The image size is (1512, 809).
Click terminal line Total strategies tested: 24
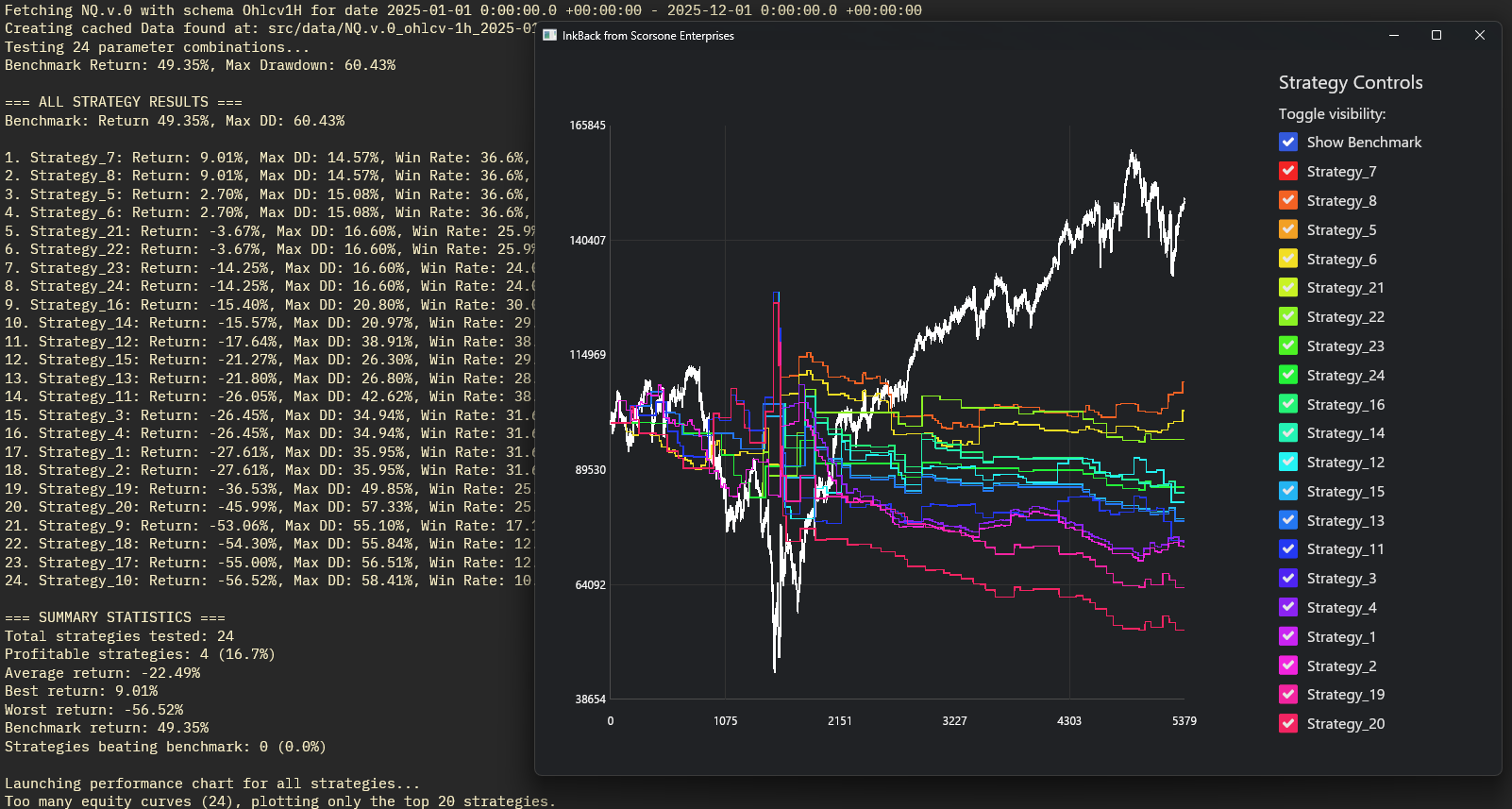click(x=119, y=636)
